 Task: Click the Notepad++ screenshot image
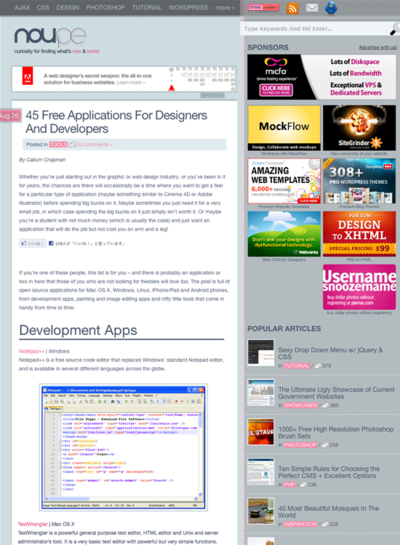point(123,448)
